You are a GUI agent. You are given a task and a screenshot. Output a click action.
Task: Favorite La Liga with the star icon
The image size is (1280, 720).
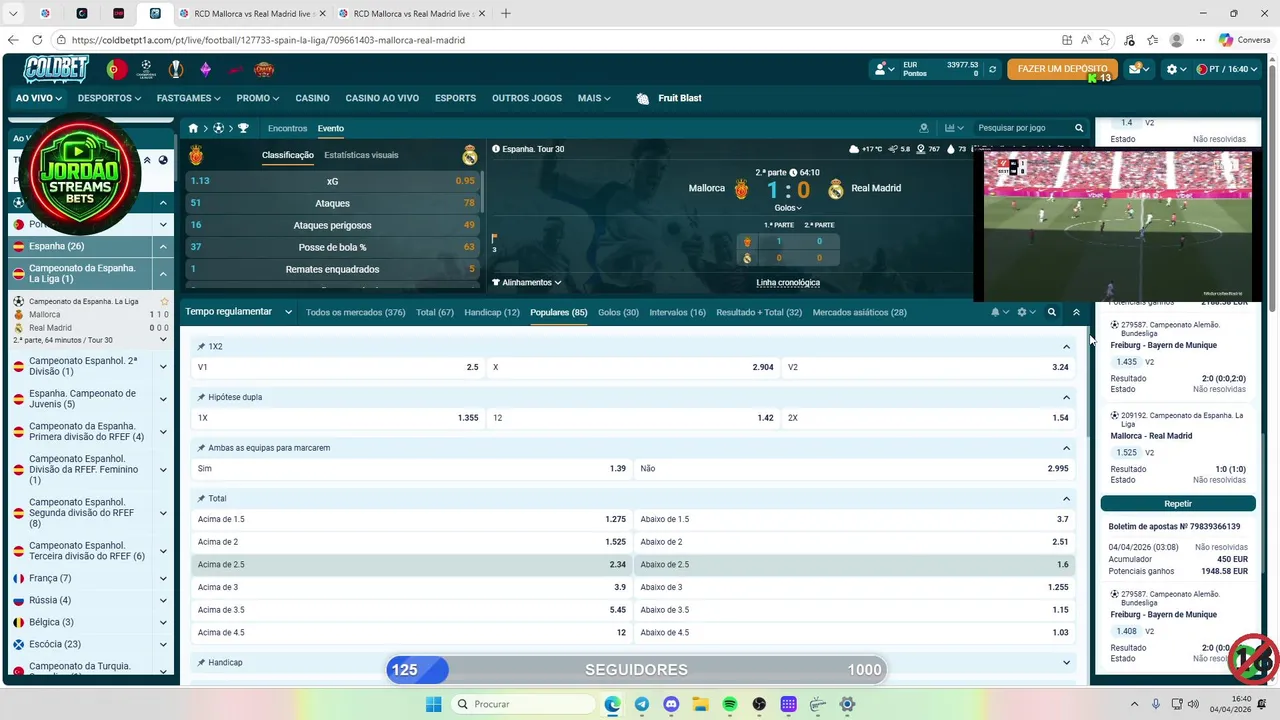click(165, 301)
